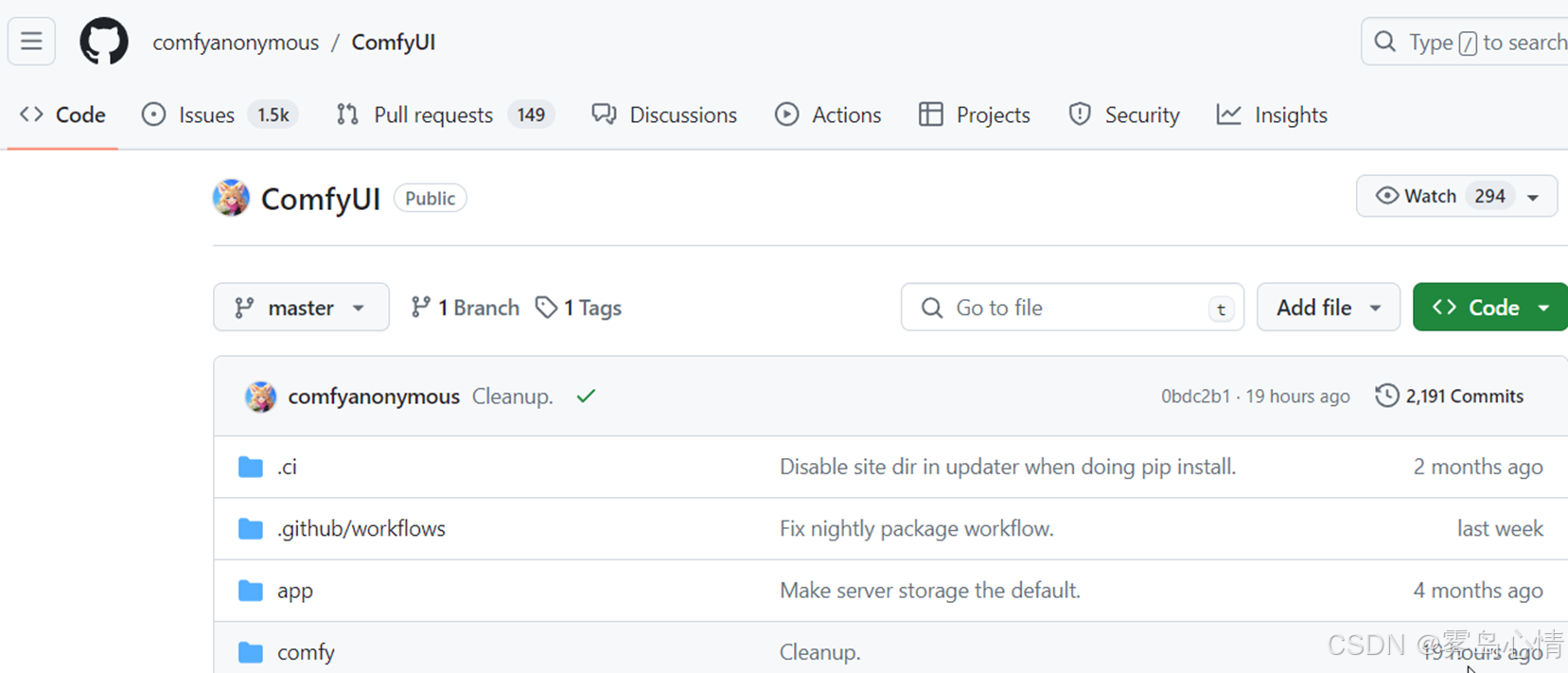Open commit hash 0bdc2b1
This screenshot has height=673, width=1568.
point(1195,397)
